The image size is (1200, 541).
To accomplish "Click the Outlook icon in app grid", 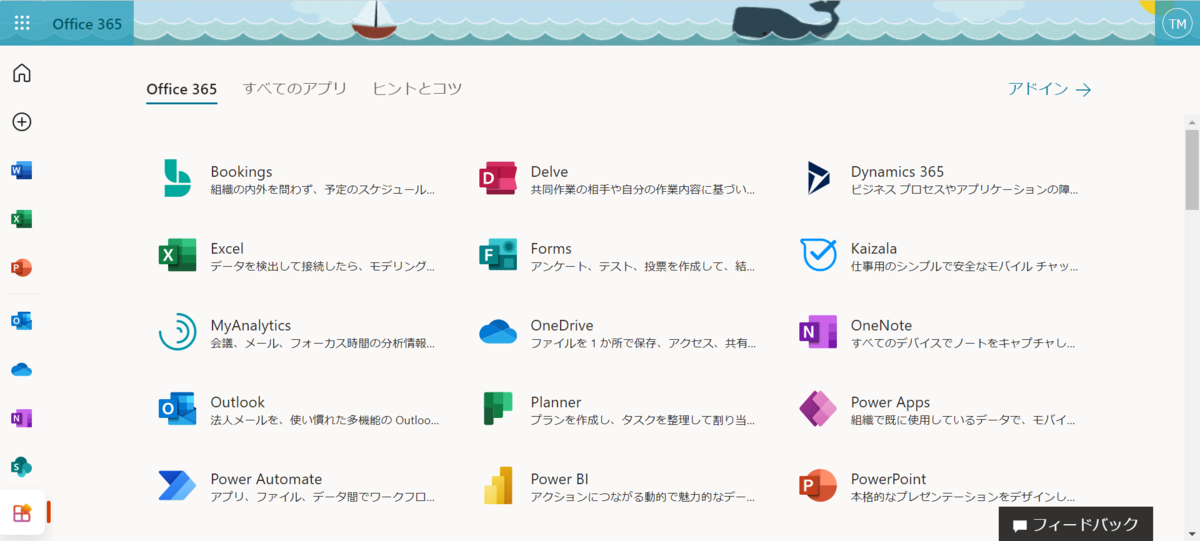I will (177, 409).
